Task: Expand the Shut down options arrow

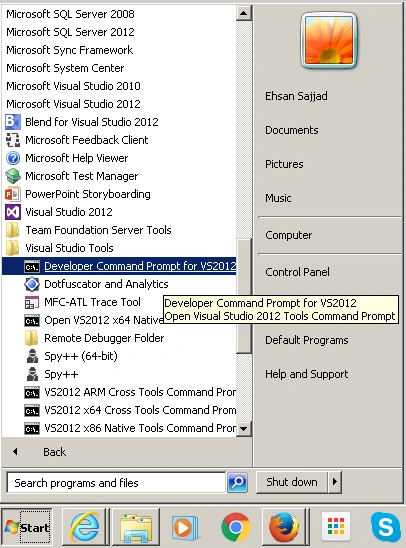Action: coord(335,482)
